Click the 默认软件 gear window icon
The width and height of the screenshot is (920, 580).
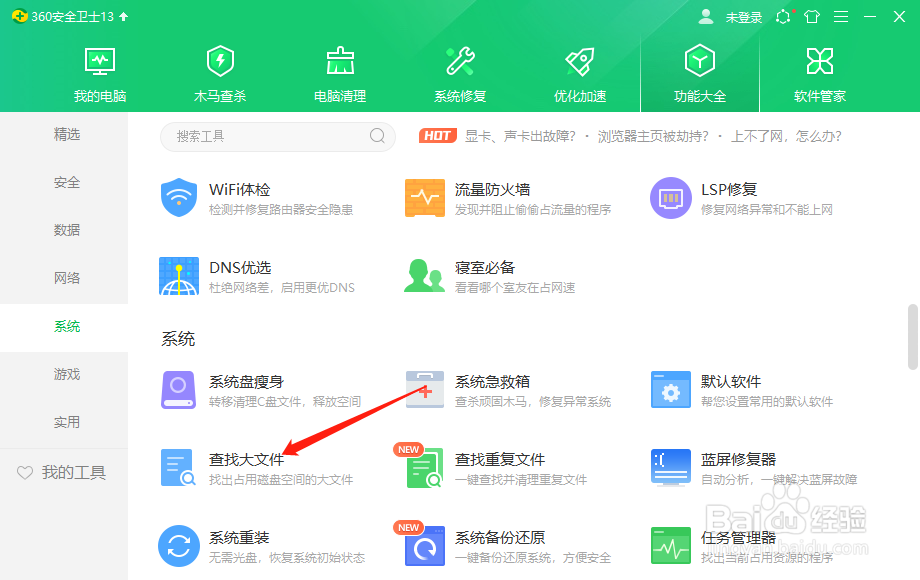[671, 389]
